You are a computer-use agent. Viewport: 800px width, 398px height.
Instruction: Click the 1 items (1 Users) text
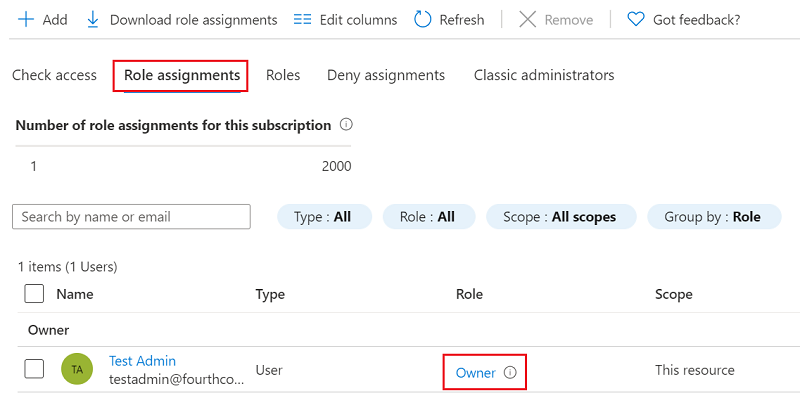(x=68, y=266)
